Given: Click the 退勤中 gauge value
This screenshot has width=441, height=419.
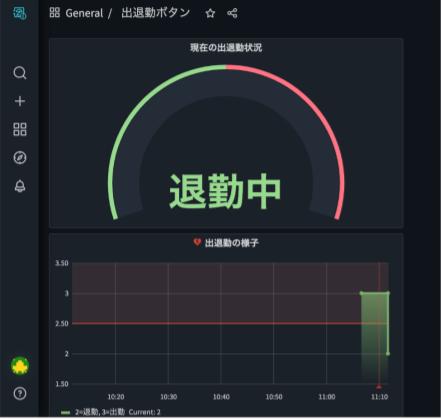Looking at the screenshot, I should 225,191.
